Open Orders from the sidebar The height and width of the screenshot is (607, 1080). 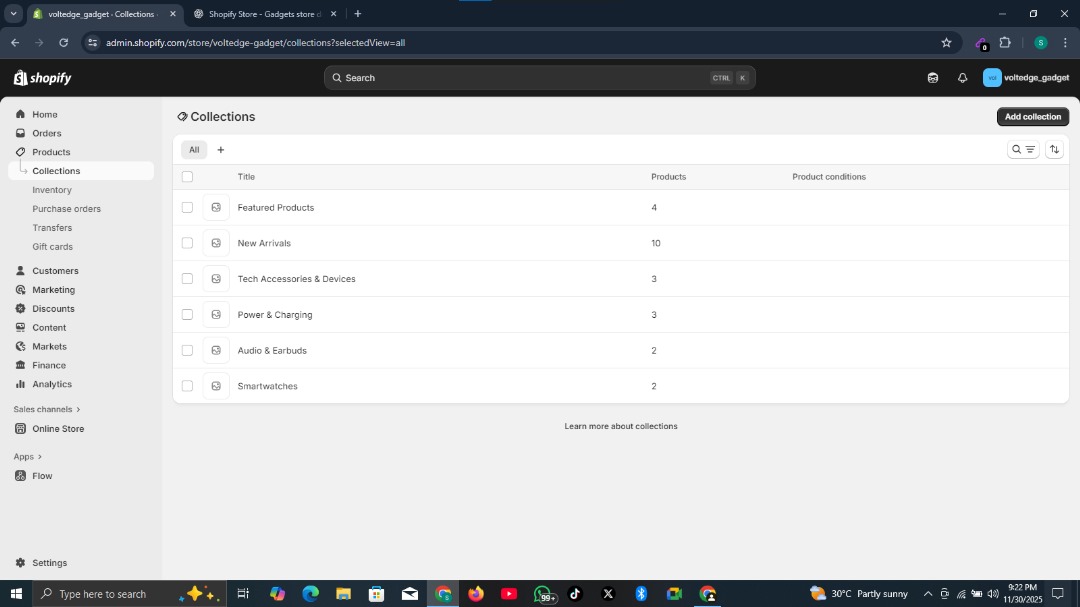pyautogui.click(x=46, y=133)
